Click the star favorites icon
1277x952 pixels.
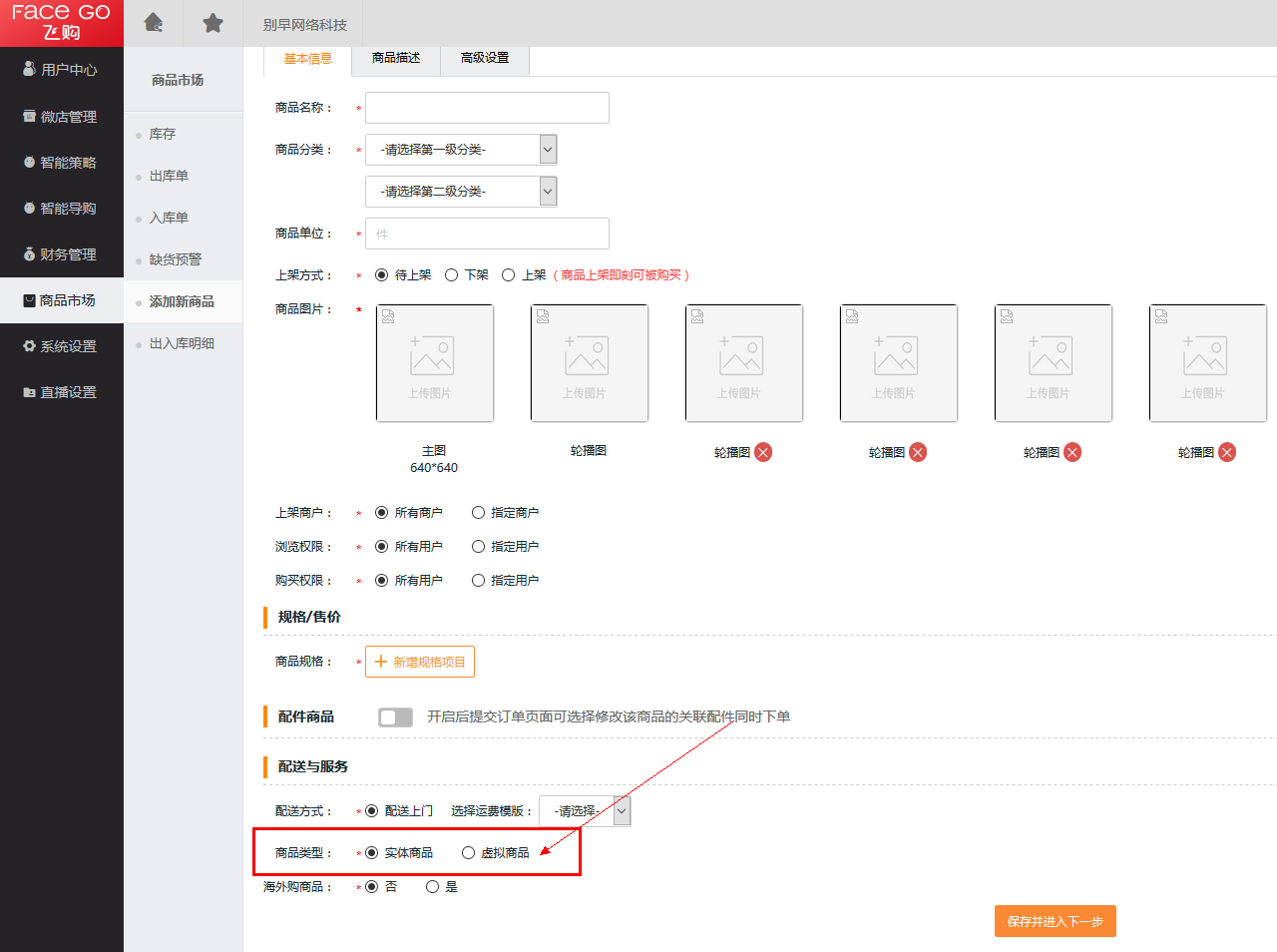click(213, 23)
